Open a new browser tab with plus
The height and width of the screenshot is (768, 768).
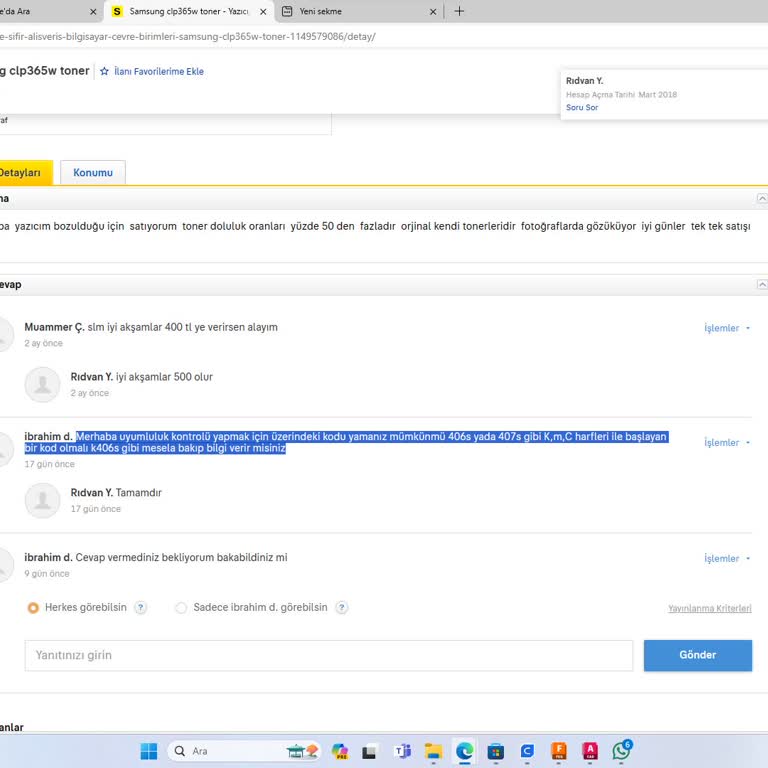[x=459, y=11]
